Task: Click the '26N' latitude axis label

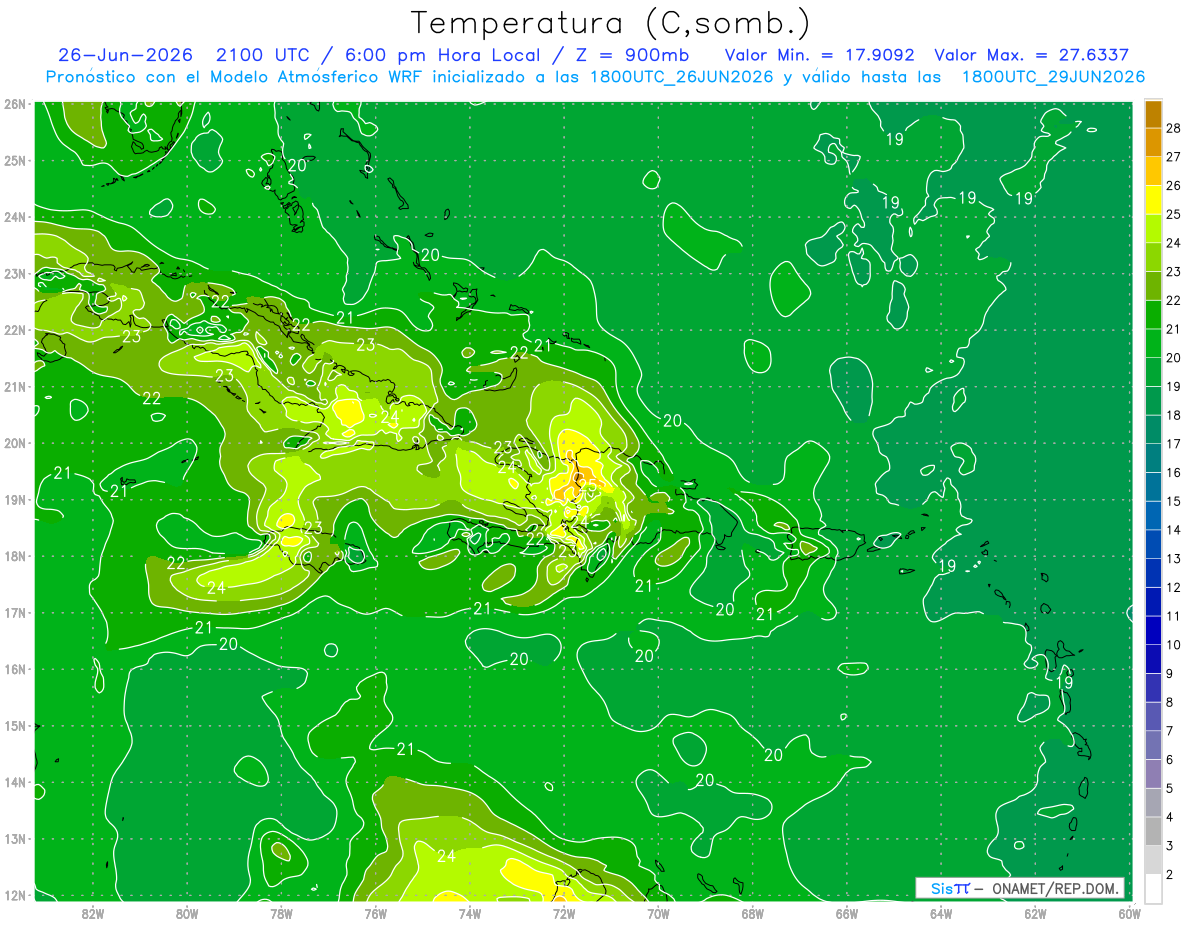Action: point(15,104)
